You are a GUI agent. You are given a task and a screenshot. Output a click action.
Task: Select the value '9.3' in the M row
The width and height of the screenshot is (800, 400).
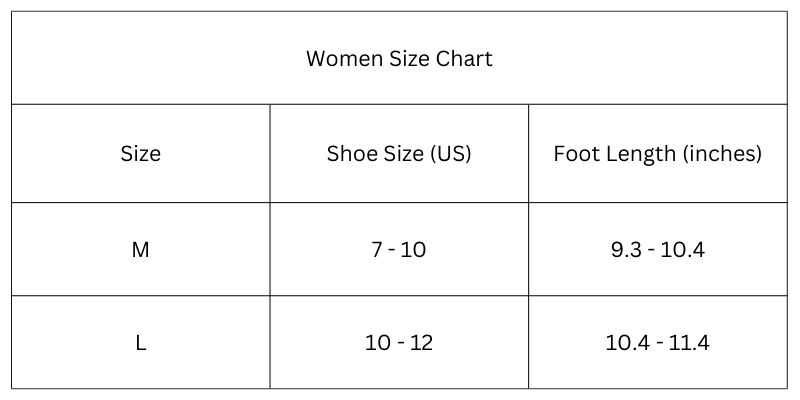626,250
